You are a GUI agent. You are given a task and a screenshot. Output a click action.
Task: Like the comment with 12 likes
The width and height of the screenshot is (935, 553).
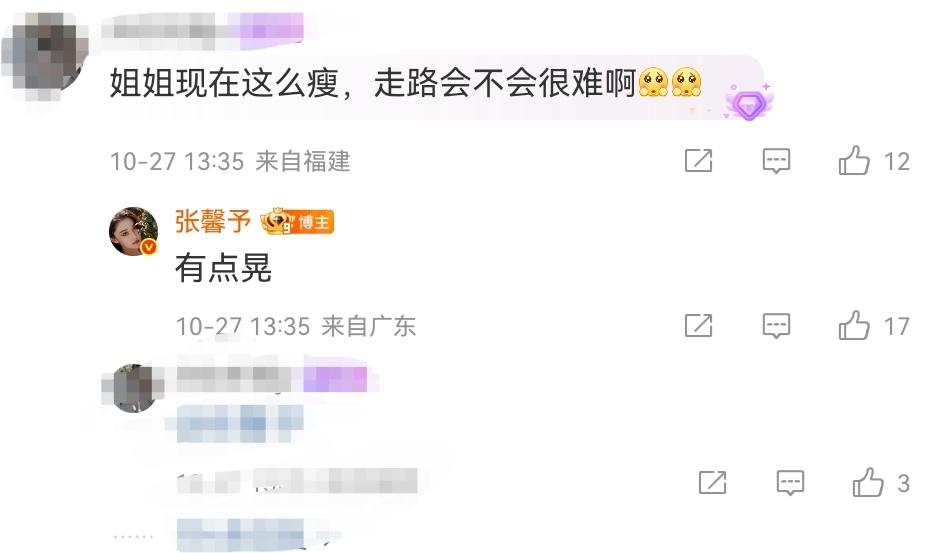(x=854, y=160)
